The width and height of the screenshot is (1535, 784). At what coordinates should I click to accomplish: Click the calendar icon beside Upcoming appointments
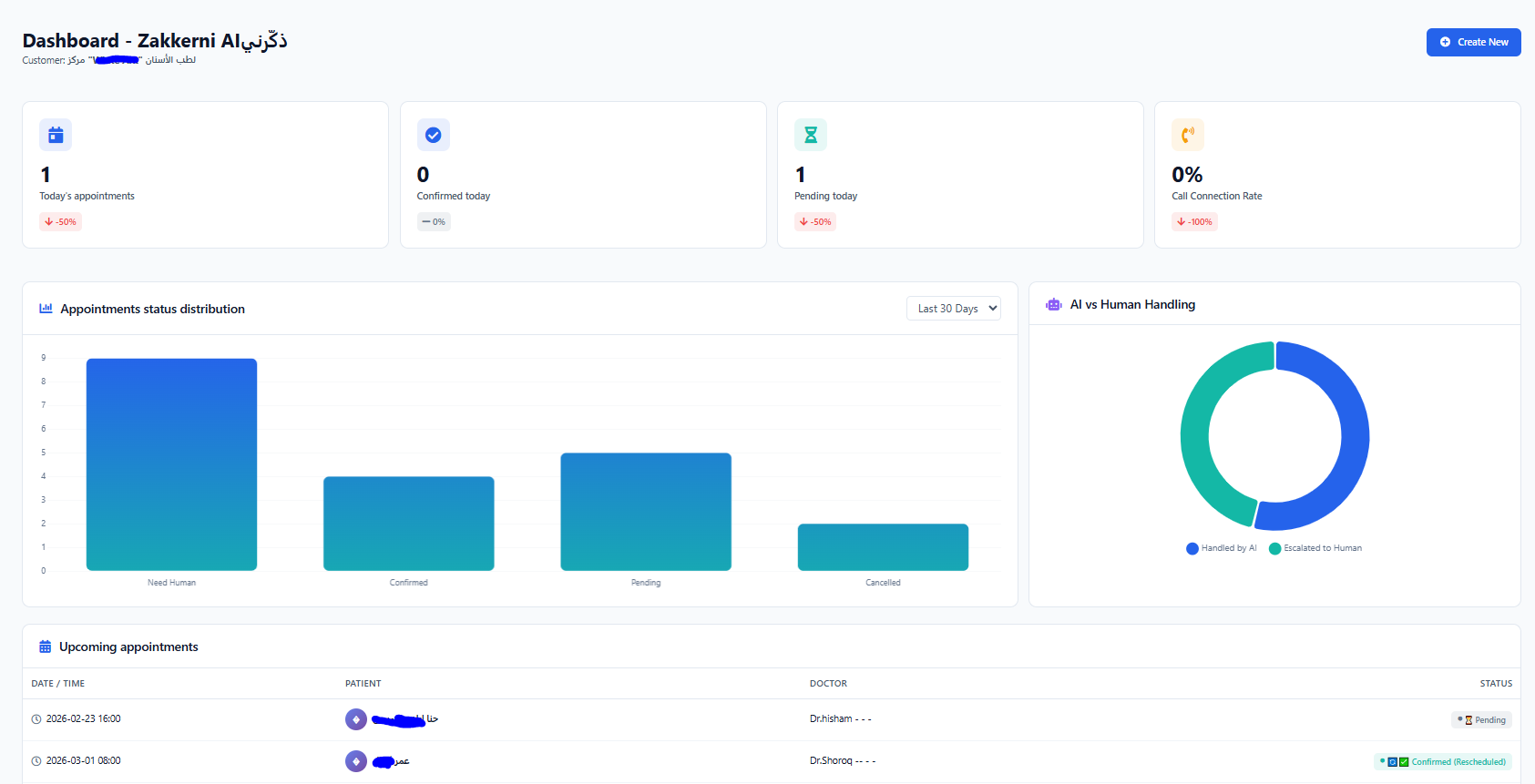45,647
